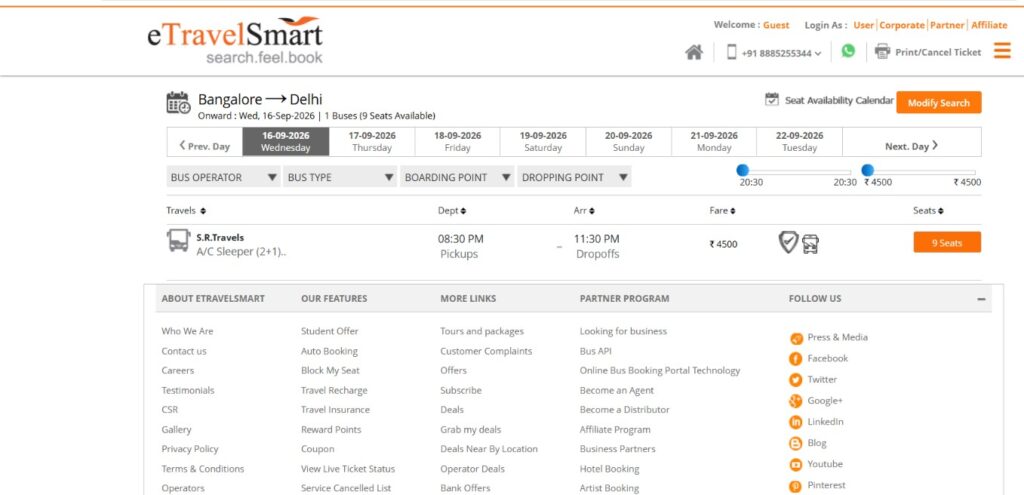Viewport: 1024px width, 495px height.
Task: Open the Pinterest social icon
Action: pyautogui.click(x=795, y=487)
